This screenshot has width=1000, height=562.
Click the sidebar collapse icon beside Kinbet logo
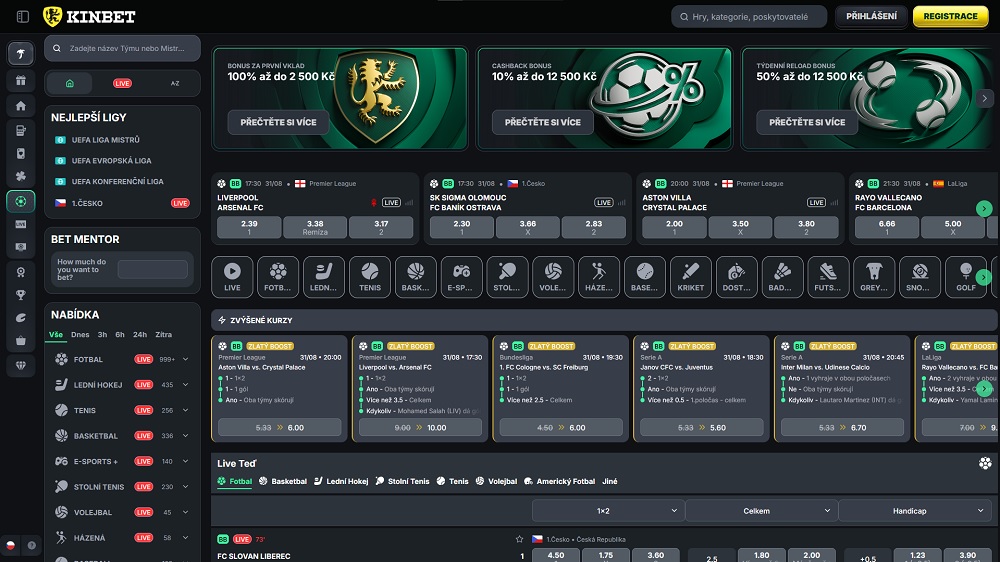point(23,17)
